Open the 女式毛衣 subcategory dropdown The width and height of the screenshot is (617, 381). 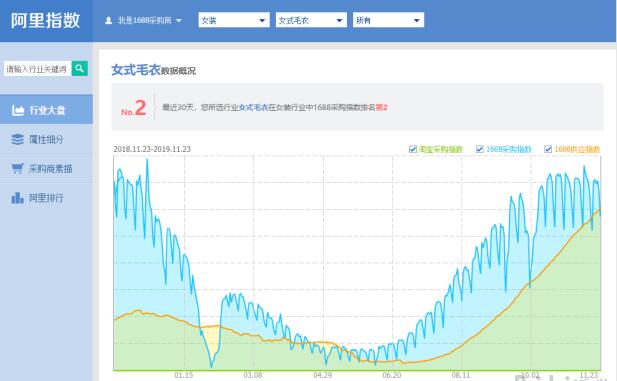311,20
